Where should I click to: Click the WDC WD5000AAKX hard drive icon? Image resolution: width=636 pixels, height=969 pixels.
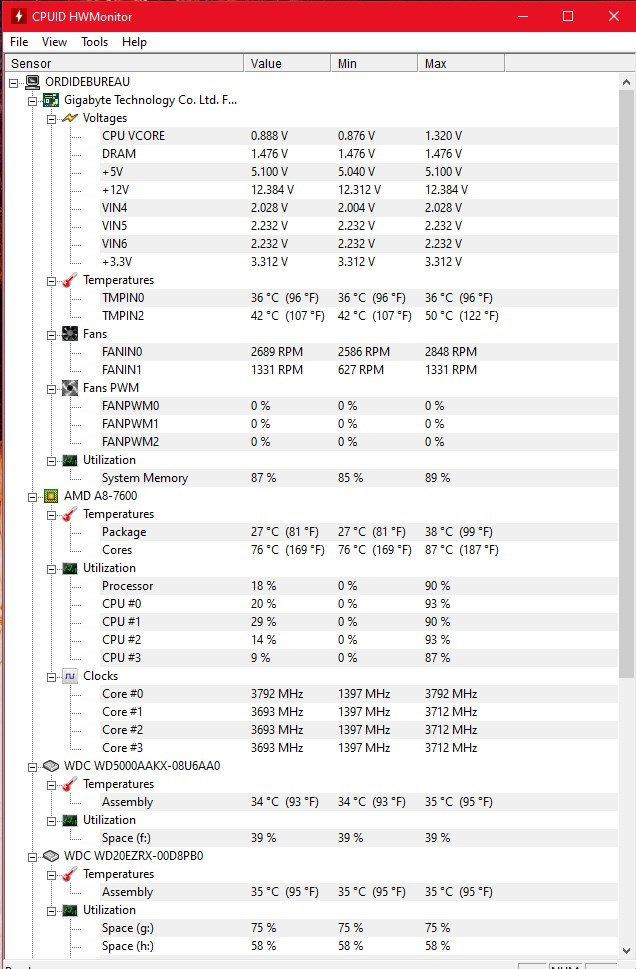click(x=51, y=766)
